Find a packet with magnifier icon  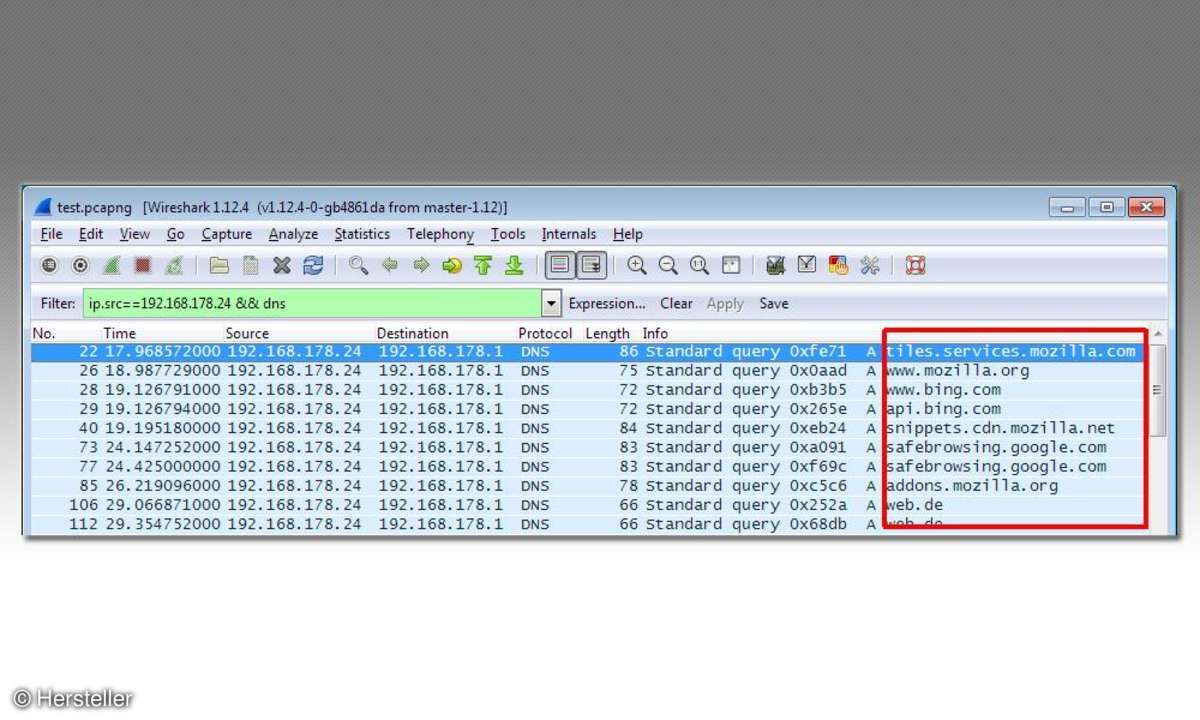point(358,265)
